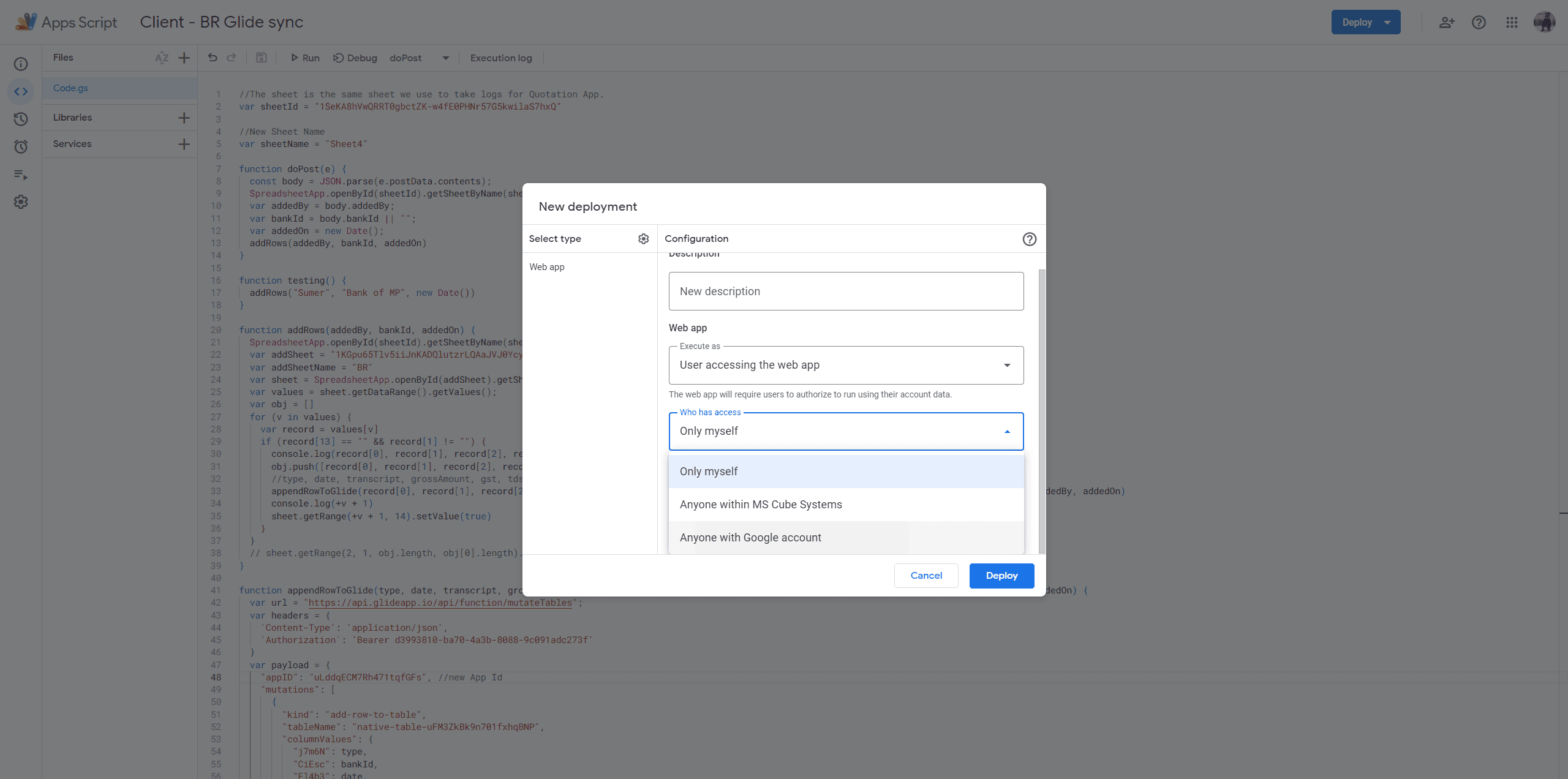1568x779 pixels.
Task: Open the Google account avatar
Action: (x=1544, y=22)
